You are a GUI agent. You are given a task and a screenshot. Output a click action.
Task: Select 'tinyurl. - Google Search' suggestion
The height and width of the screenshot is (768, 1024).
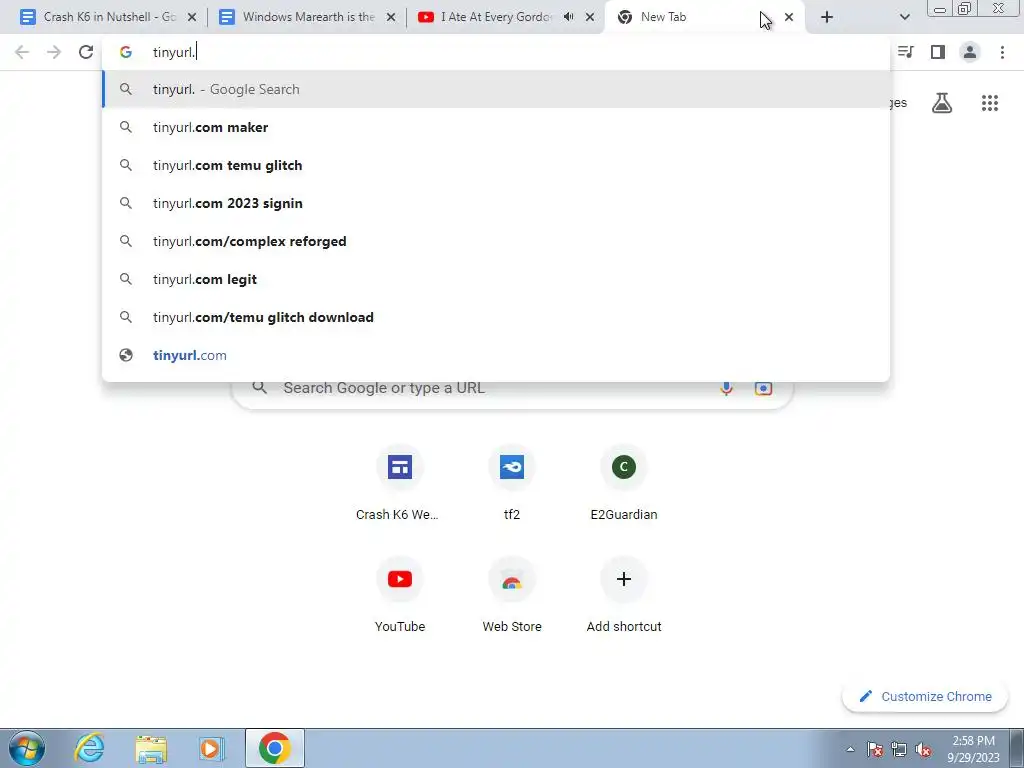pos(496,89)
